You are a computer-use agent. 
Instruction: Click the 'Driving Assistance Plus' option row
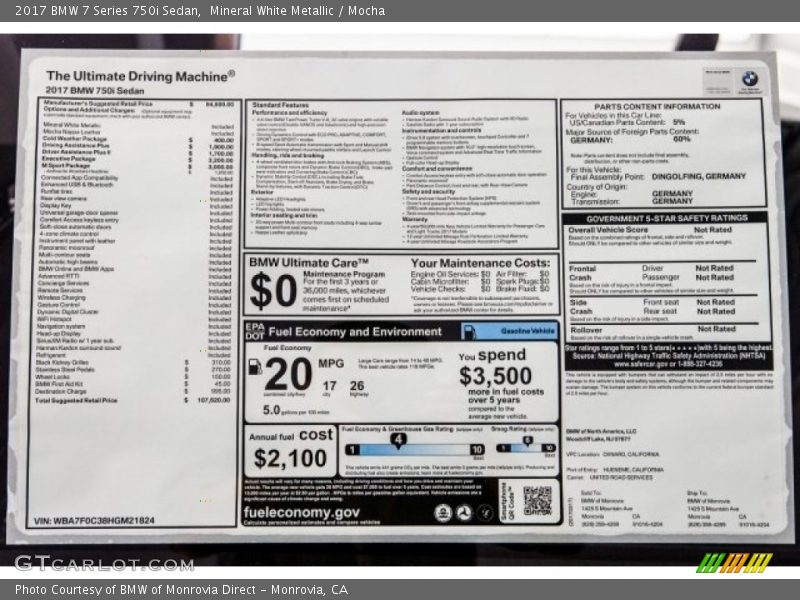tap(138, 146)
